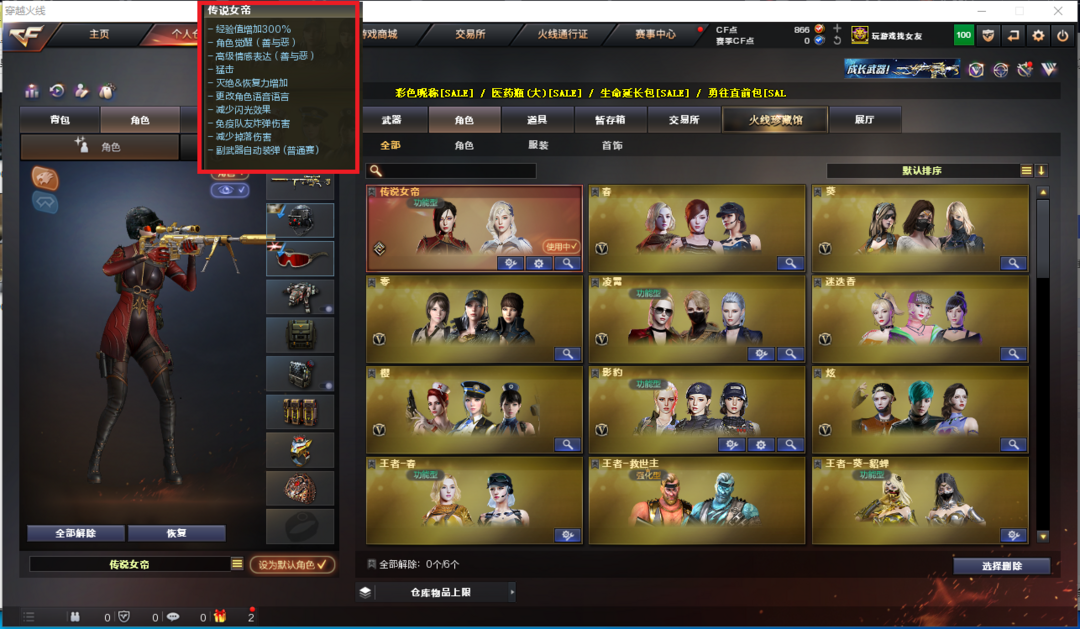Switch to the 火线珍藏馆 tab
This screenshot has height=629, width=1080.
point(776,120)
